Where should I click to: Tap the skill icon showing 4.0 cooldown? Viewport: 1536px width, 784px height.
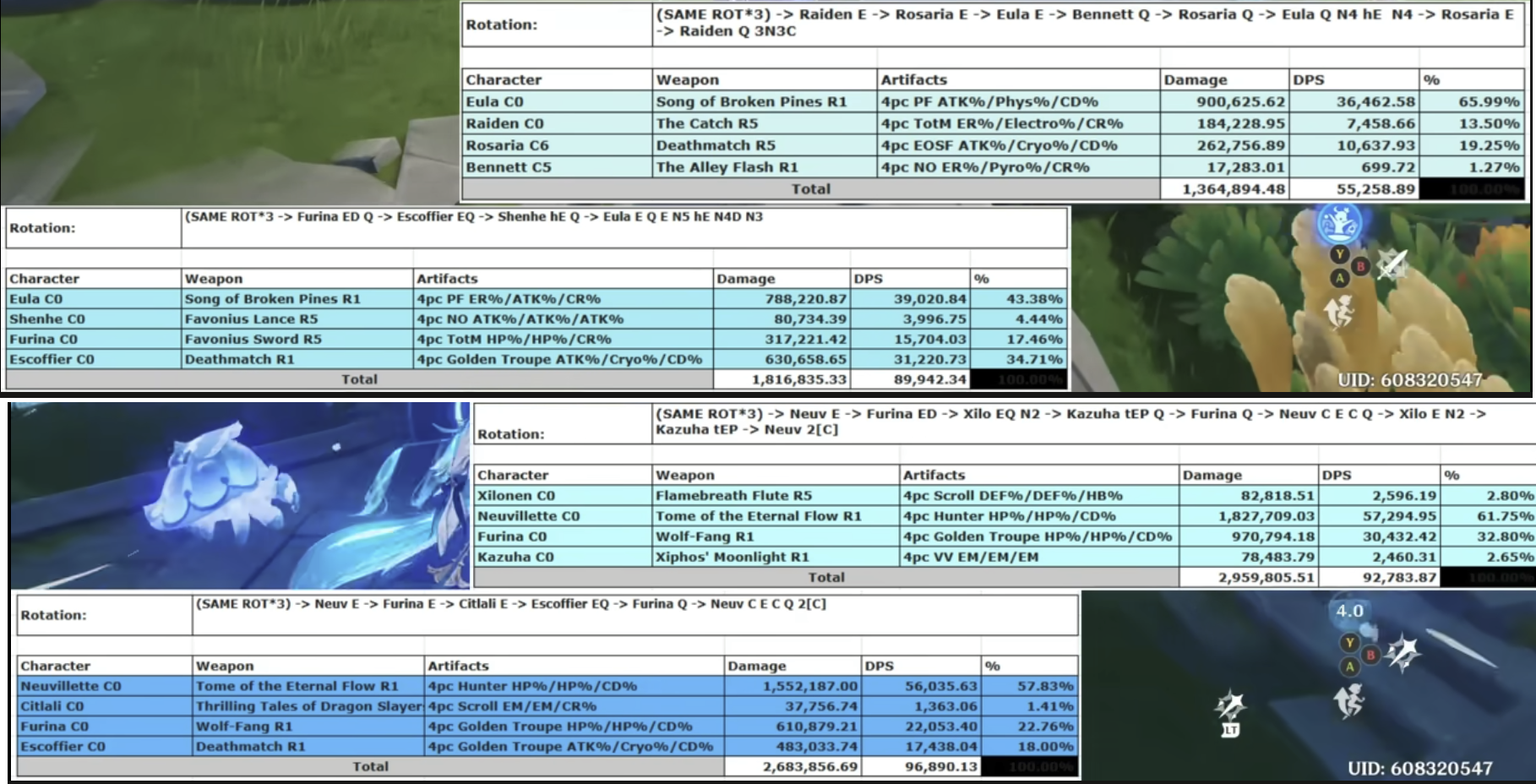[x=1350, y=612]
